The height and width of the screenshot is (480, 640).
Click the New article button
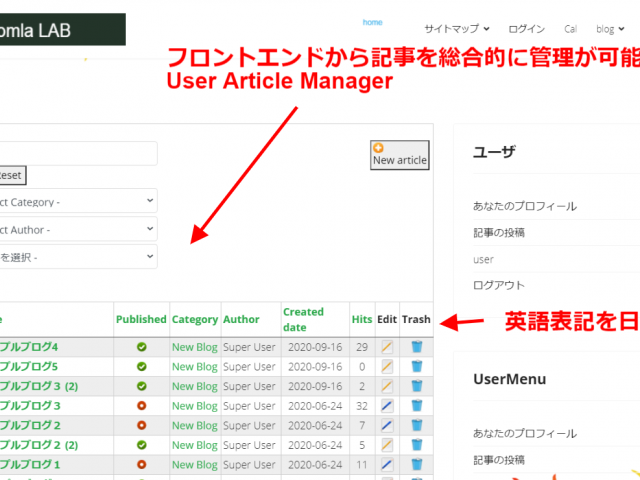click(400, 155)
